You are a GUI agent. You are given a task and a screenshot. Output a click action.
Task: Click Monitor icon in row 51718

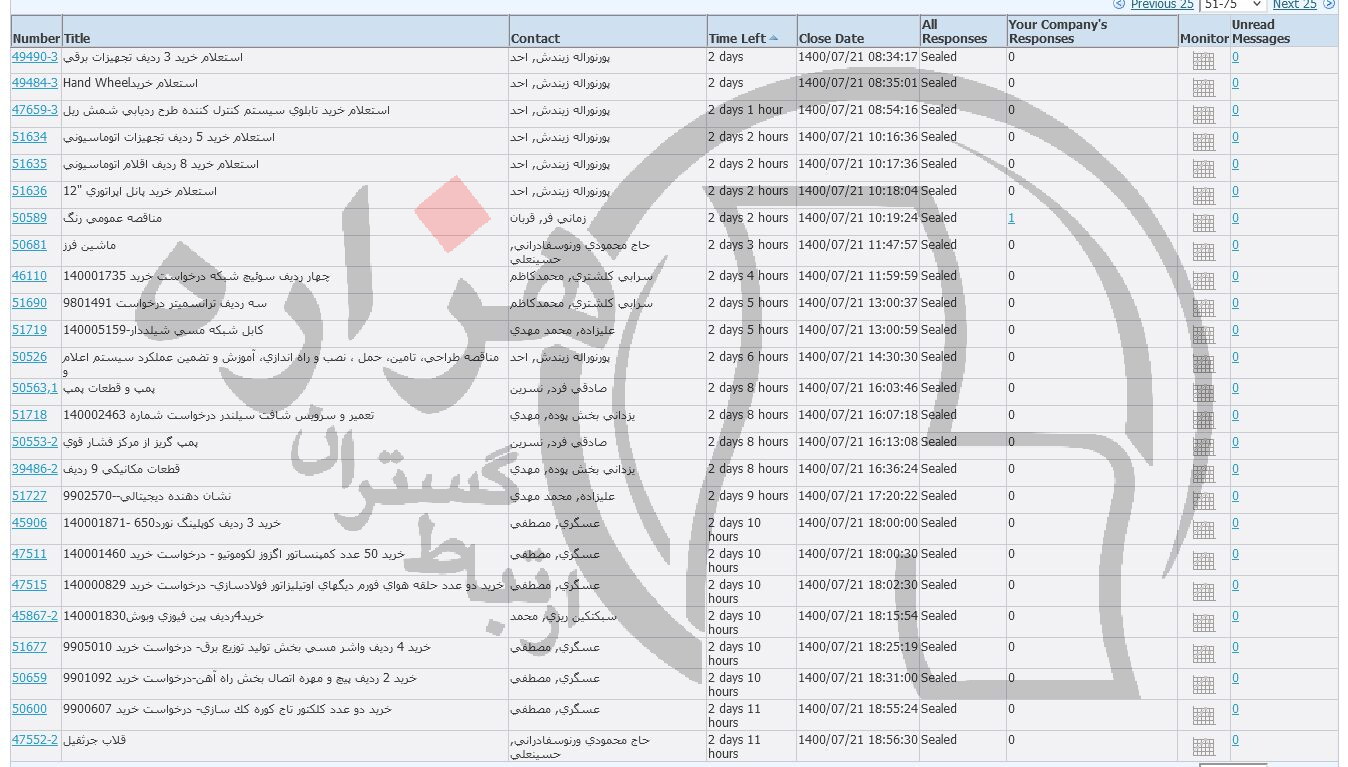coord(1203,420)
